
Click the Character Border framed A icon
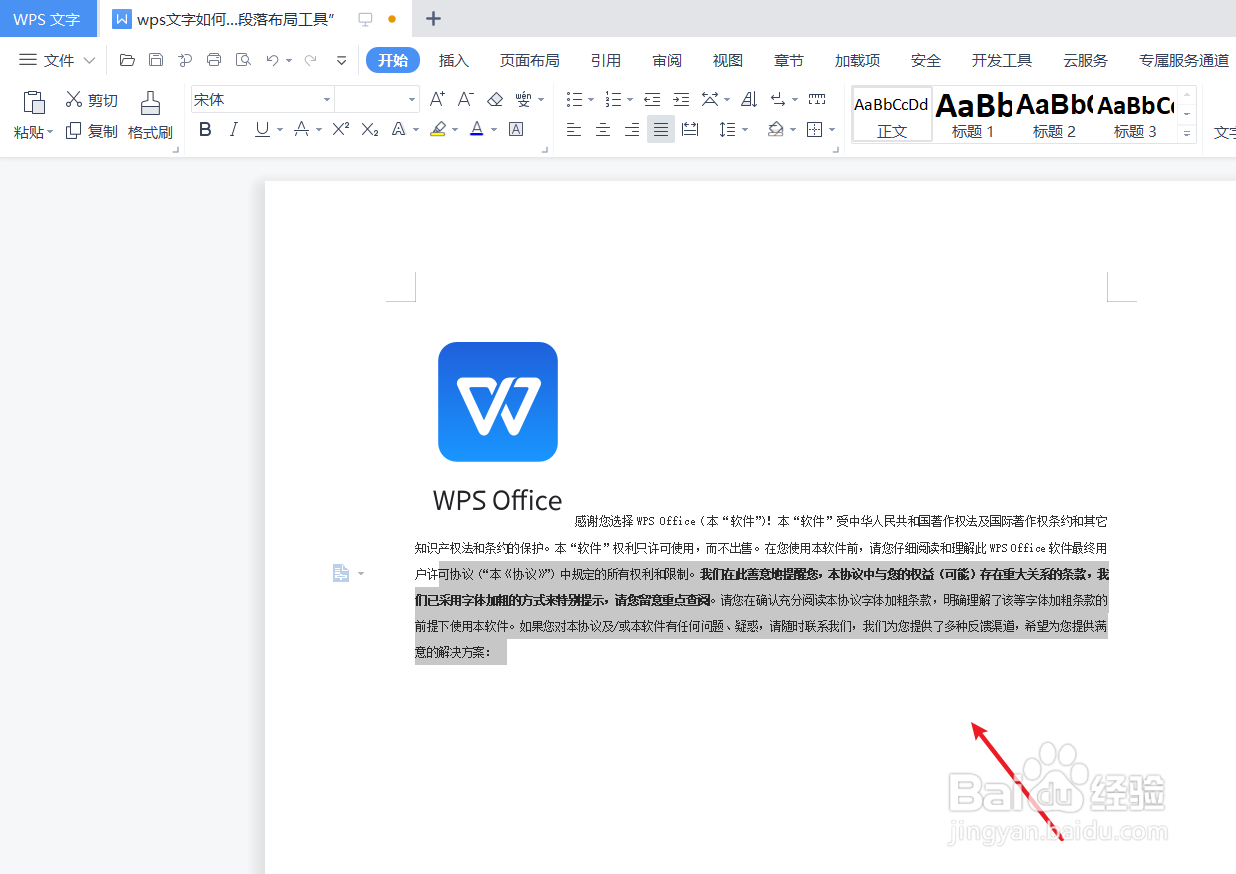(x=516, y=129)
